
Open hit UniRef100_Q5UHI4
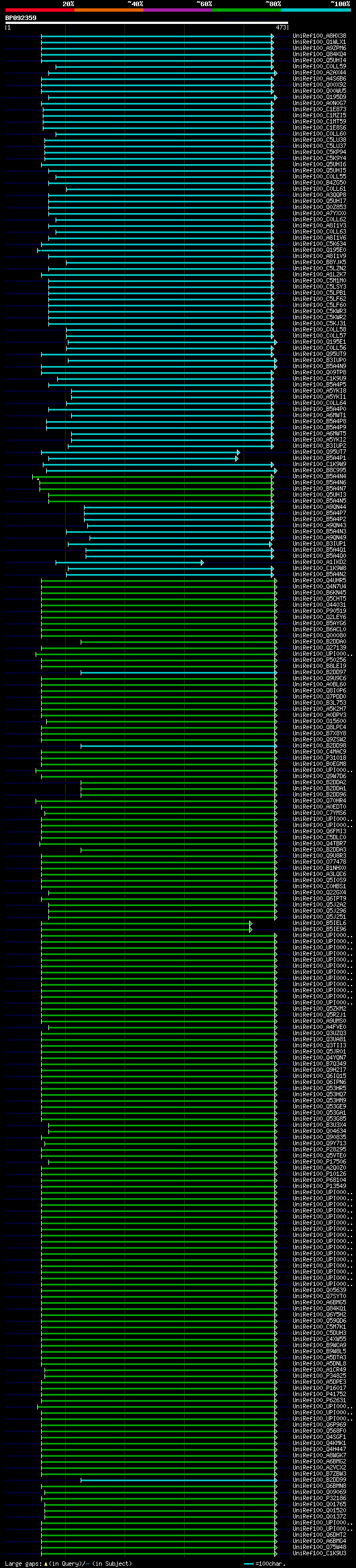319,60
